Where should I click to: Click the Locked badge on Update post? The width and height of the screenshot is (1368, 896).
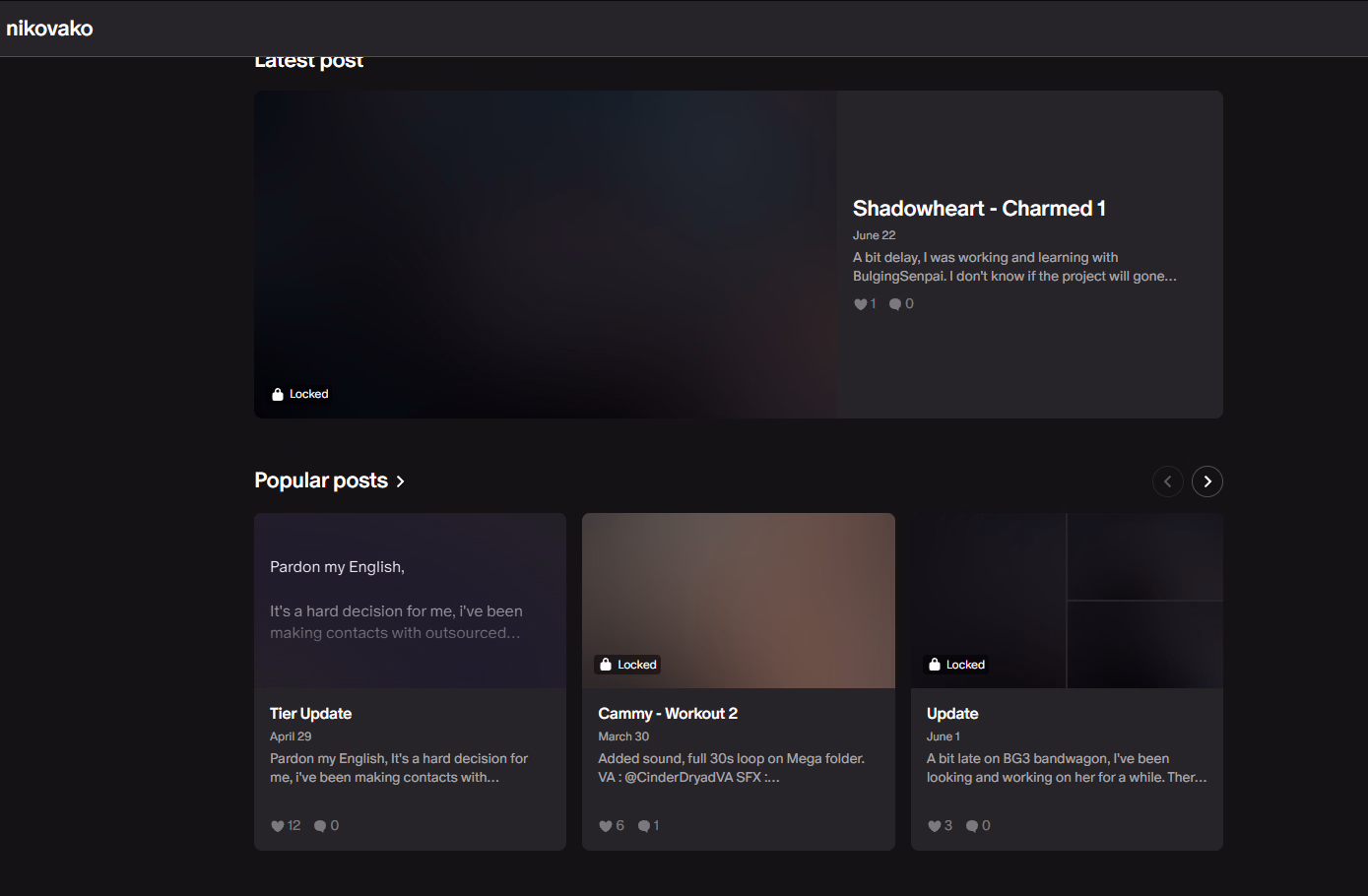[x=956, y=665]
